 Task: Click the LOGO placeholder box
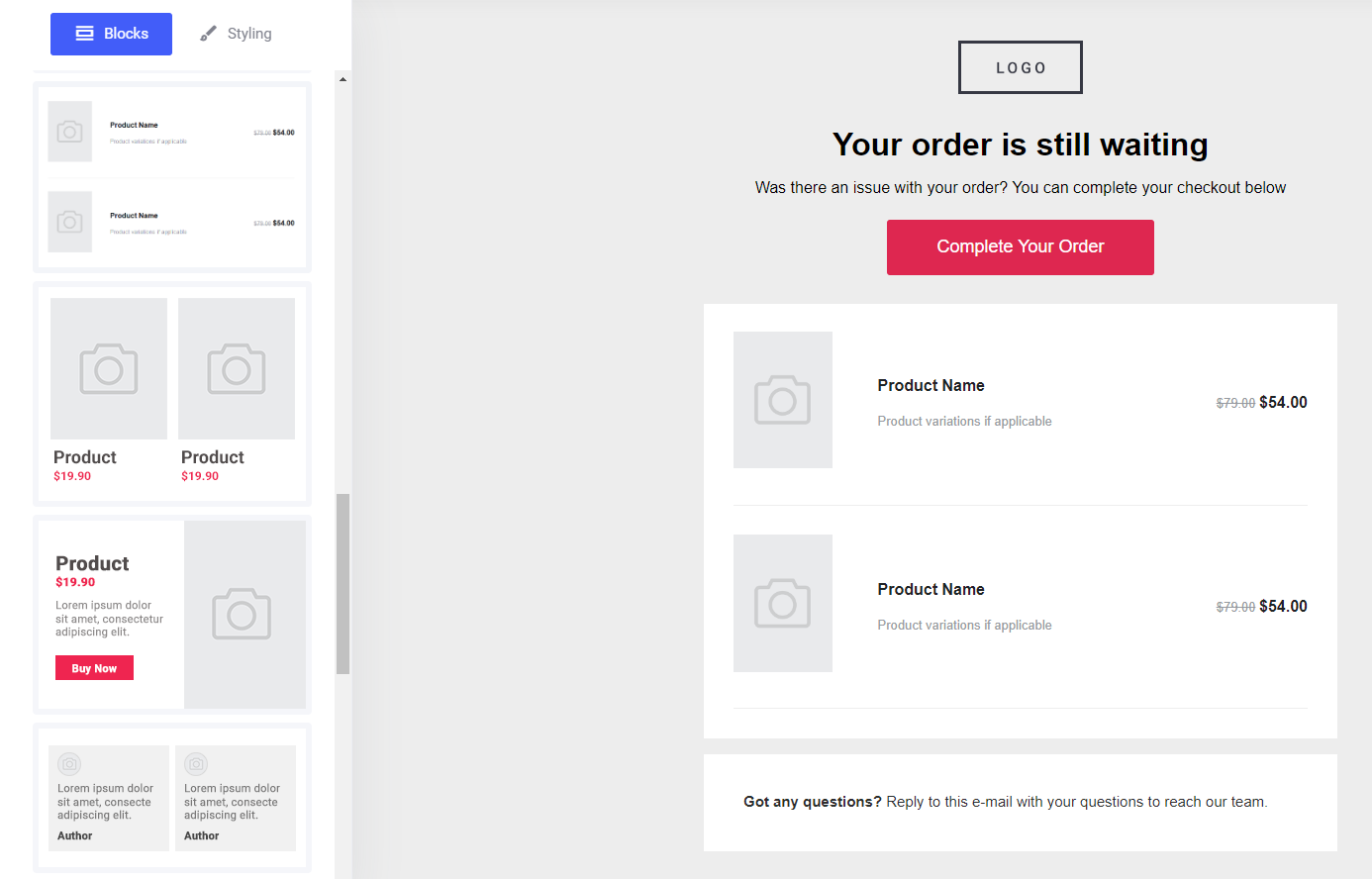coord(1020,67)
